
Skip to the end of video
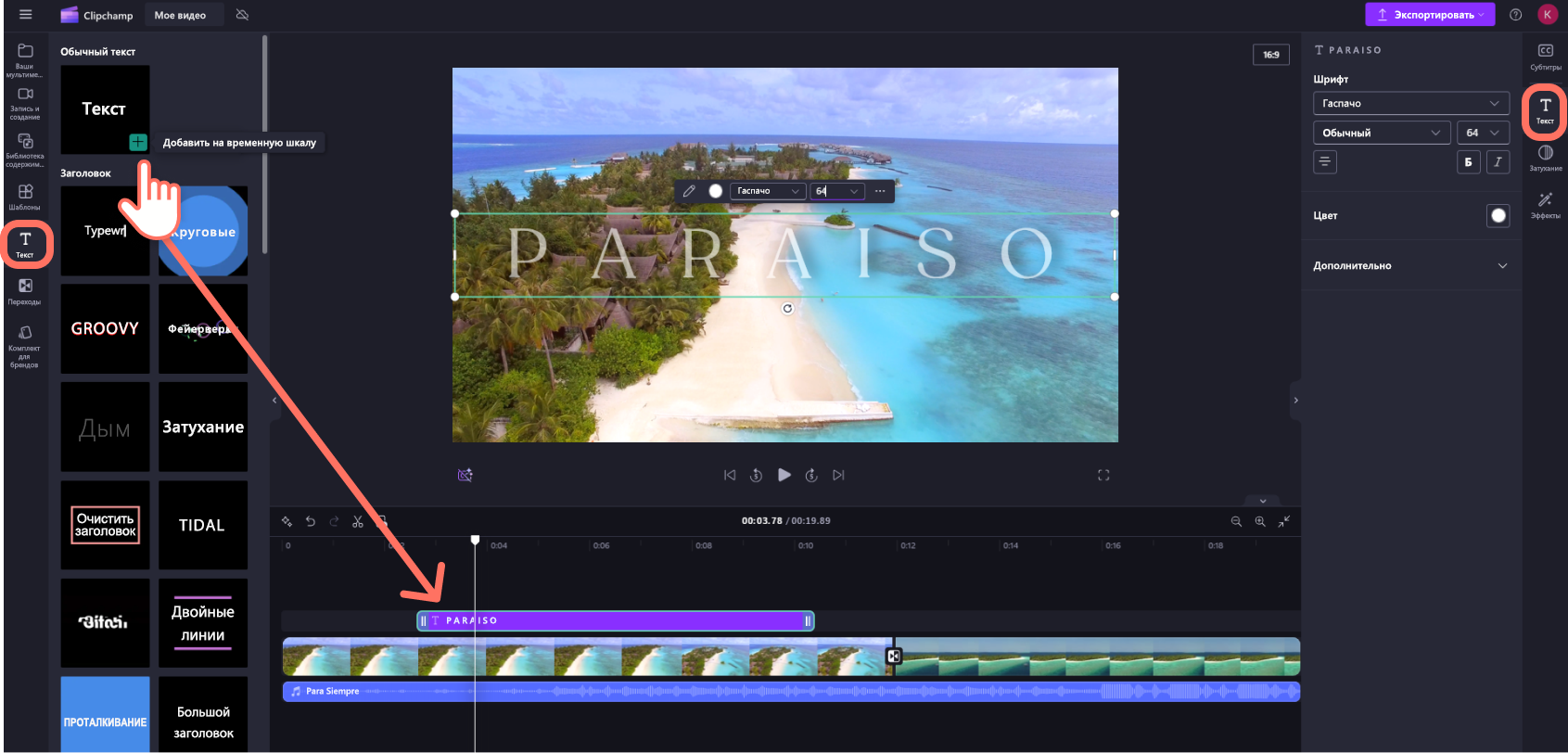tap(838, 475)
